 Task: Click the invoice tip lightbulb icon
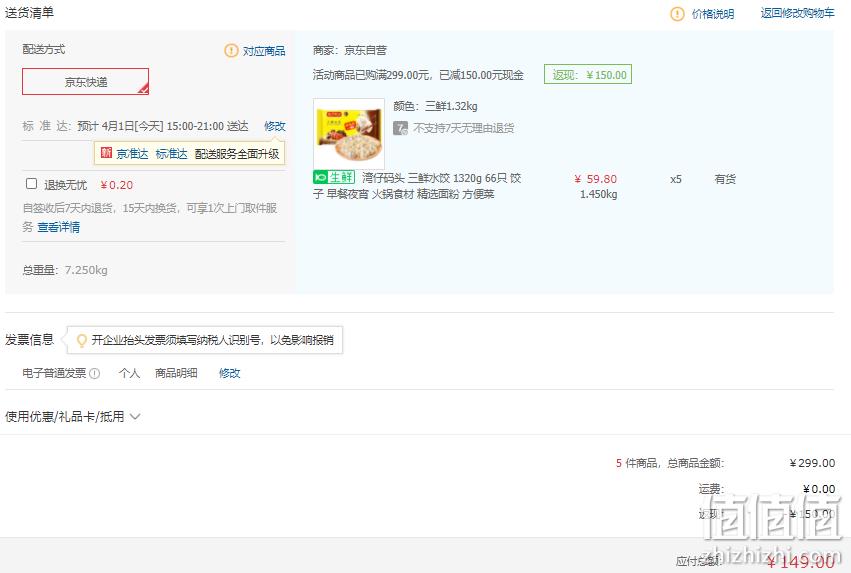coord(81,340)
